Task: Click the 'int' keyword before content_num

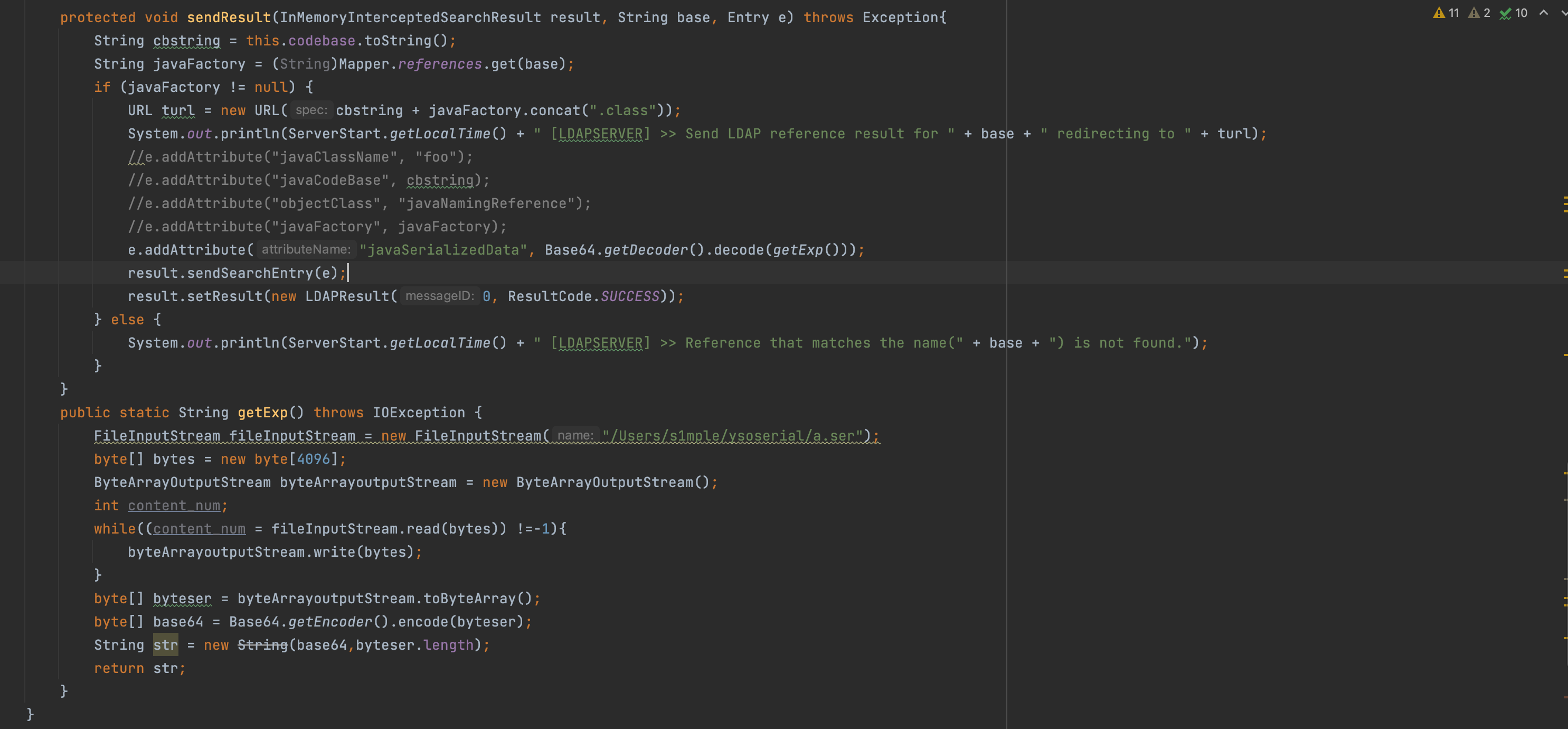Action: click(107, 506)
